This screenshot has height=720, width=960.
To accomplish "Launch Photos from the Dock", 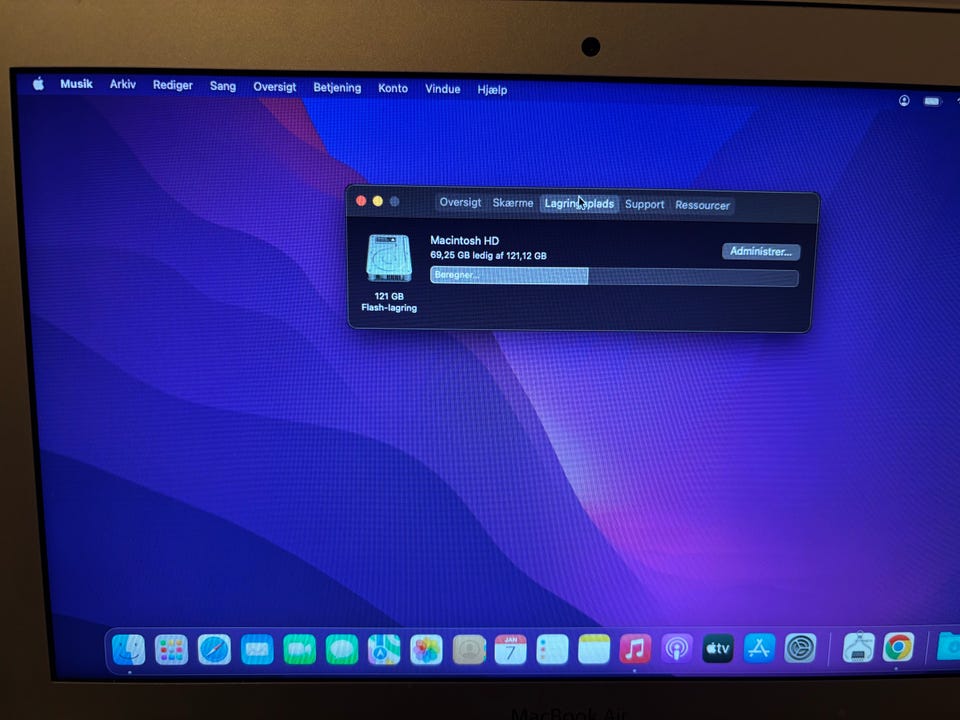I will (426, 649).
